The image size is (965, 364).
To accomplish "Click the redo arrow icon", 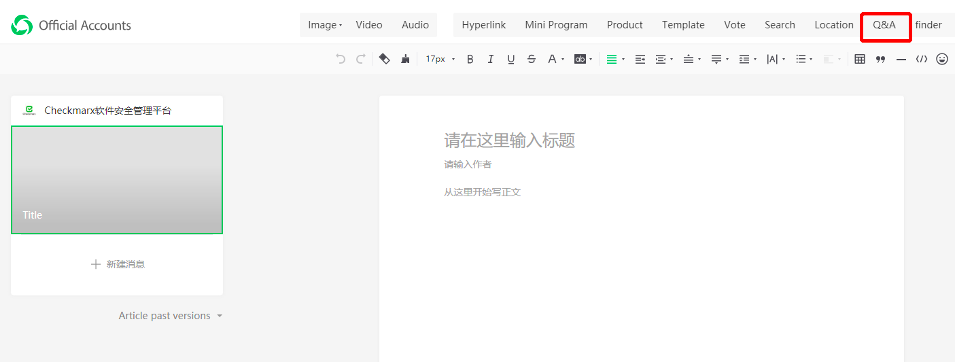I will [361, 59].
